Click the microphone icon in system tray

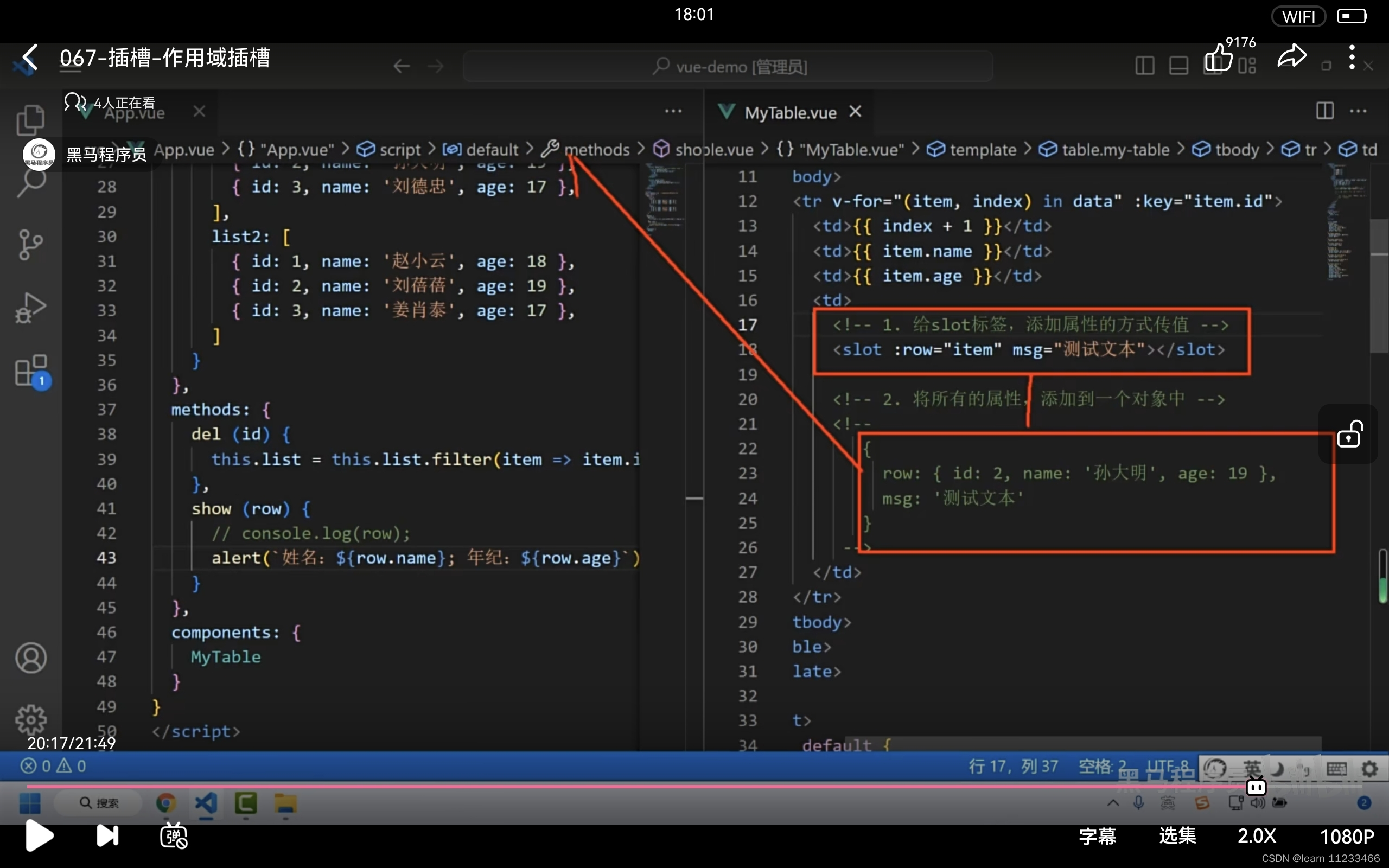(1139, 802)
